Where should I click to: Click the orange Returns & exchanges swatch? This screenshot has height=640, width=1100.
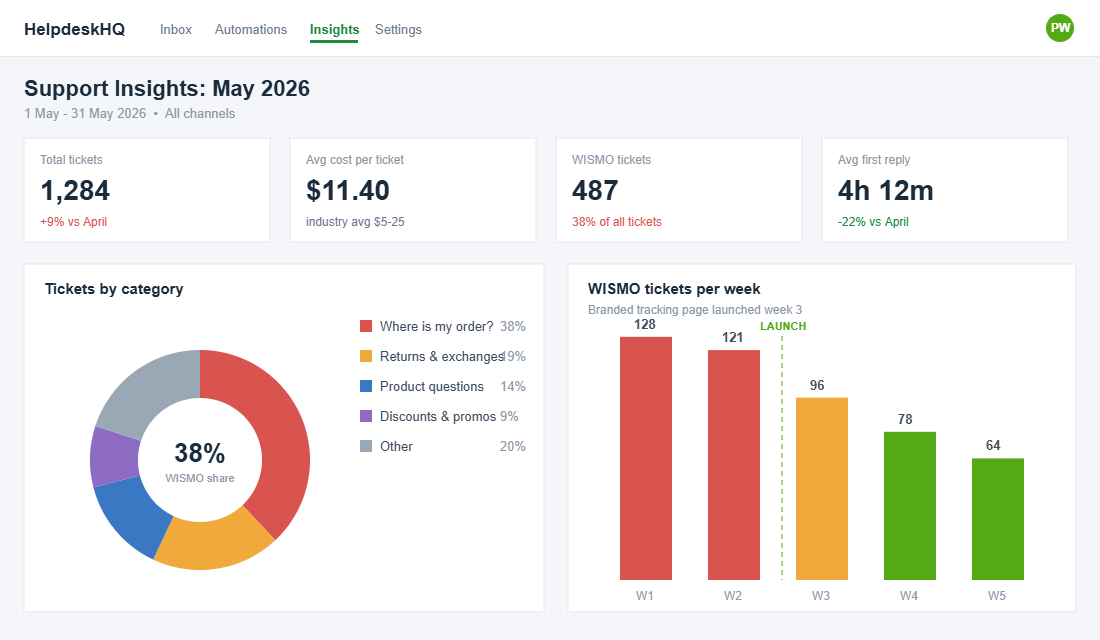(x=365, y=356)
